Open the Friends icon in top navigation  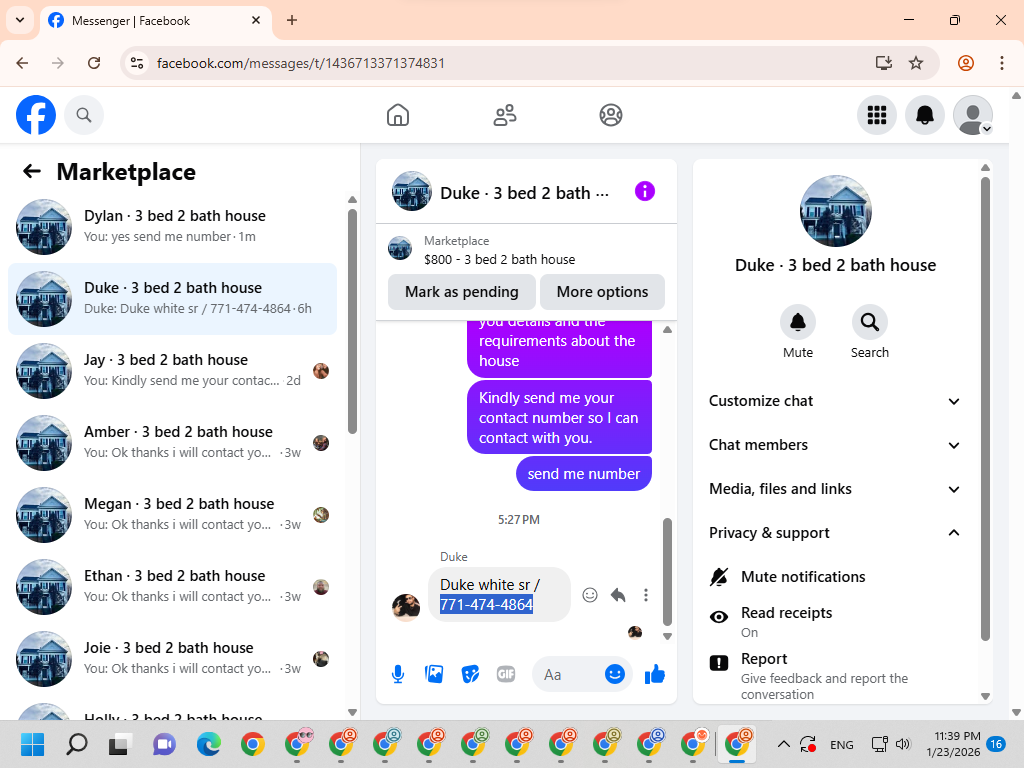click(x=504, y=115)
